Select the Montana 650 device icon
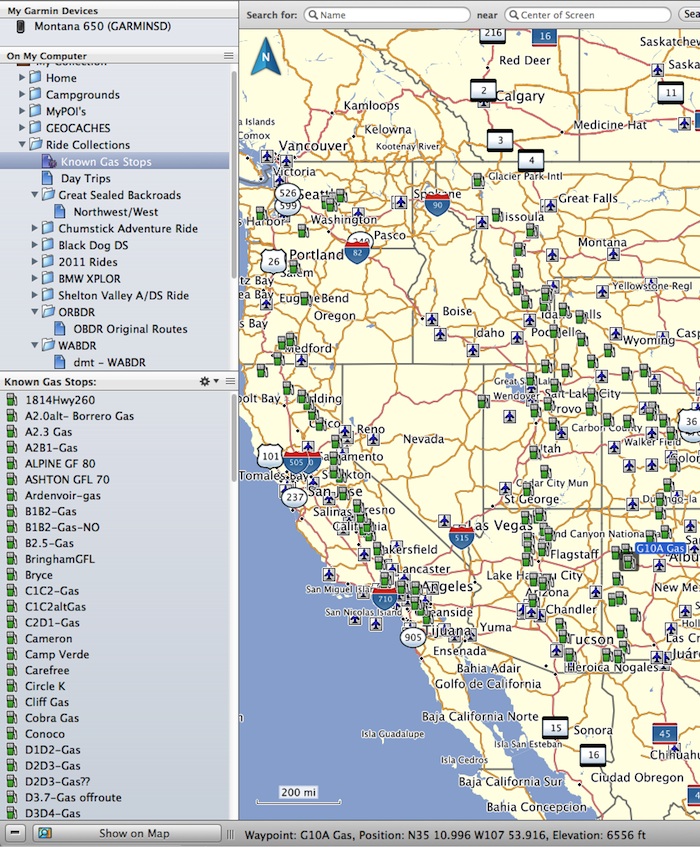 pos(21,26)
